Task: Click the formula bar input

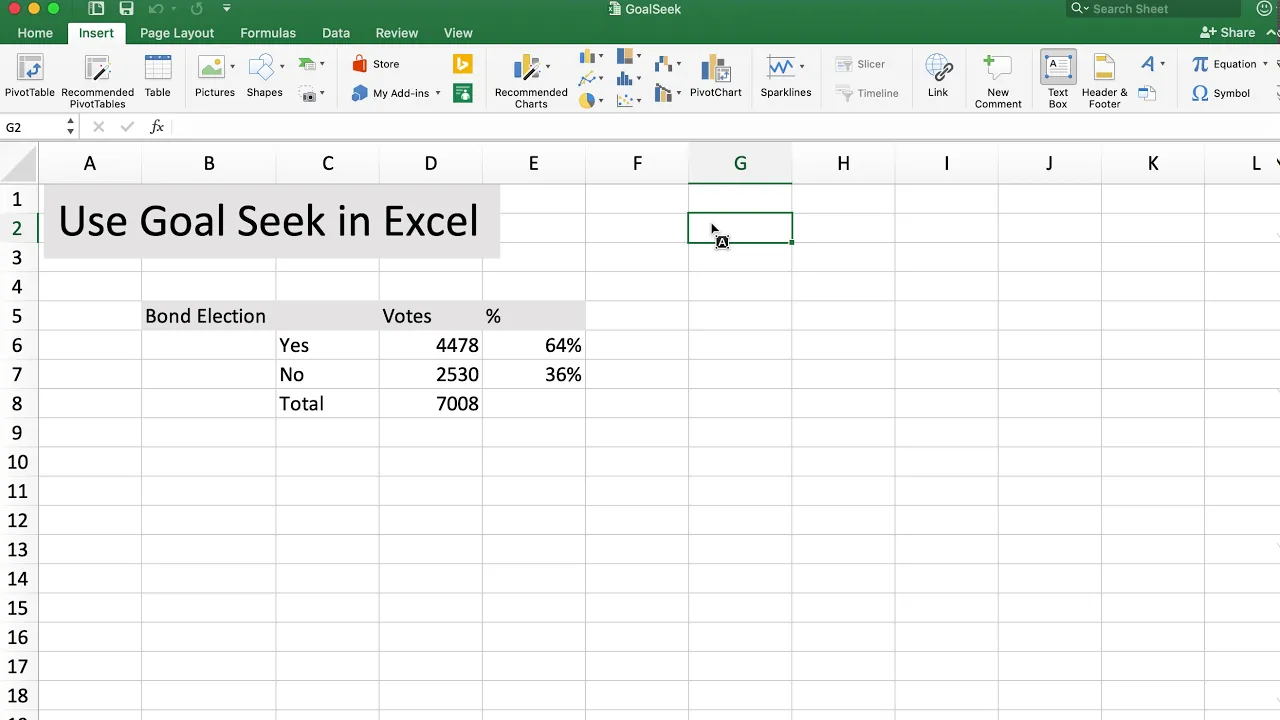Action: click(725, 127)
